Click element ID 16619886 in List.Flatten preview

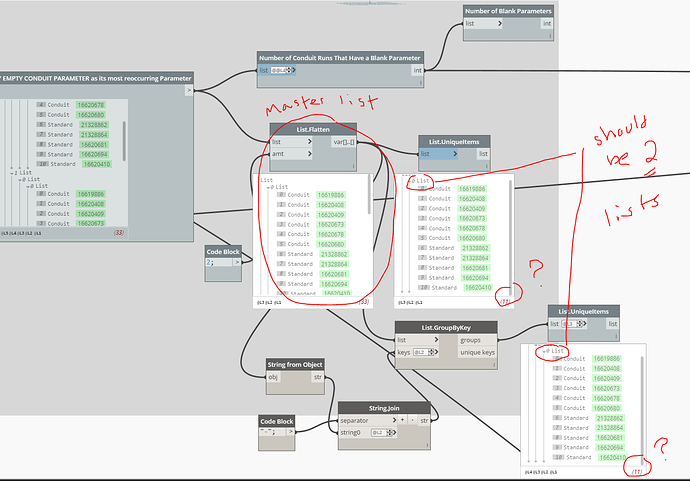[331, 195]
